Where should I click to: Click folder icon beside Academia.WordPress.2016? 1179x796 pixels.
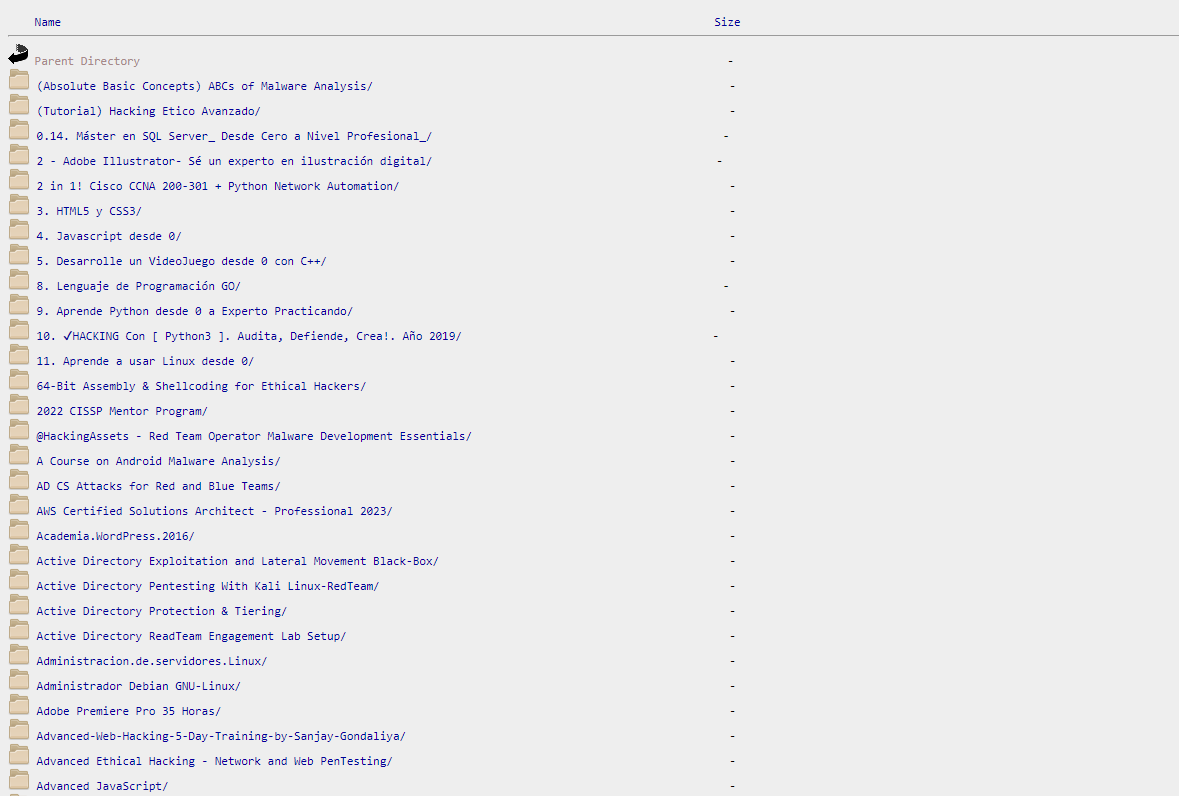pos(19,529)
